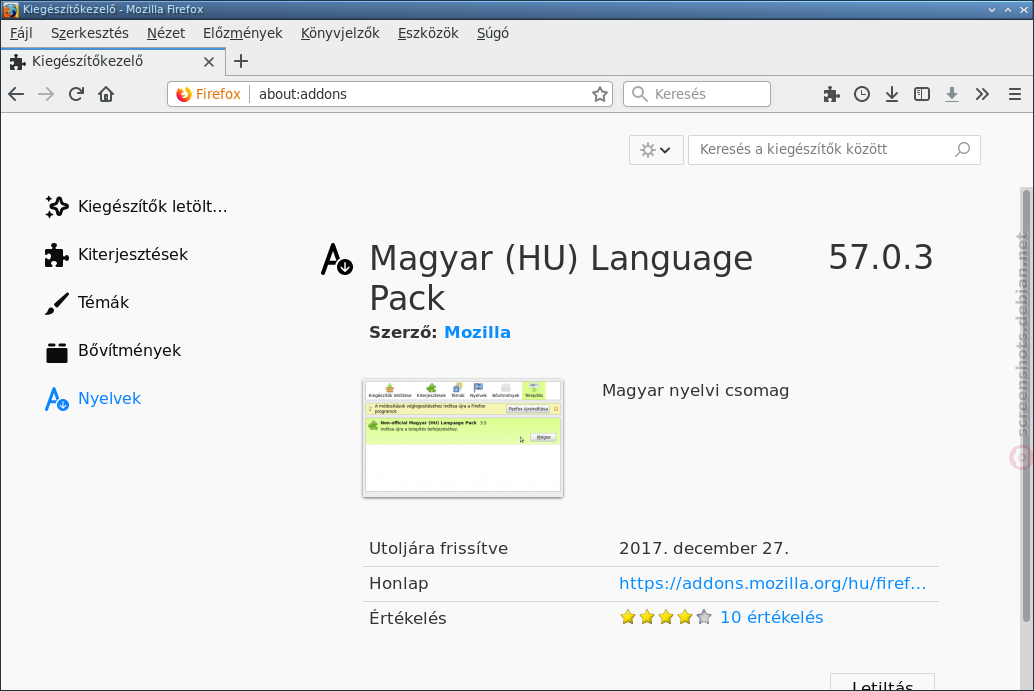Click the forward navigation arrow
Screen dimensions: 1034x691
tap(46, 94)
